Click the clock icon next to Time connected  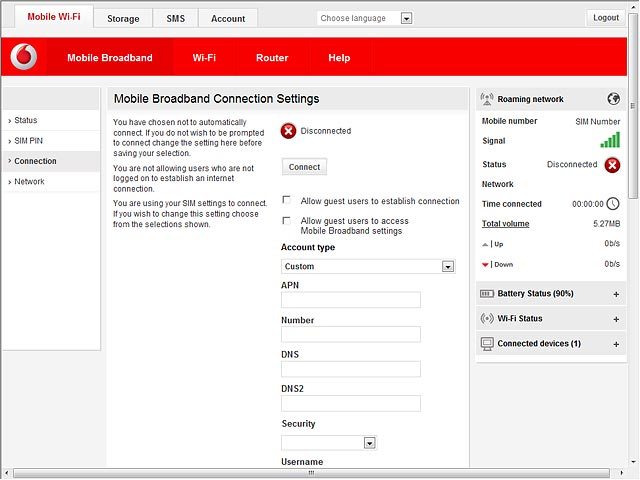[x=613, y=204]
